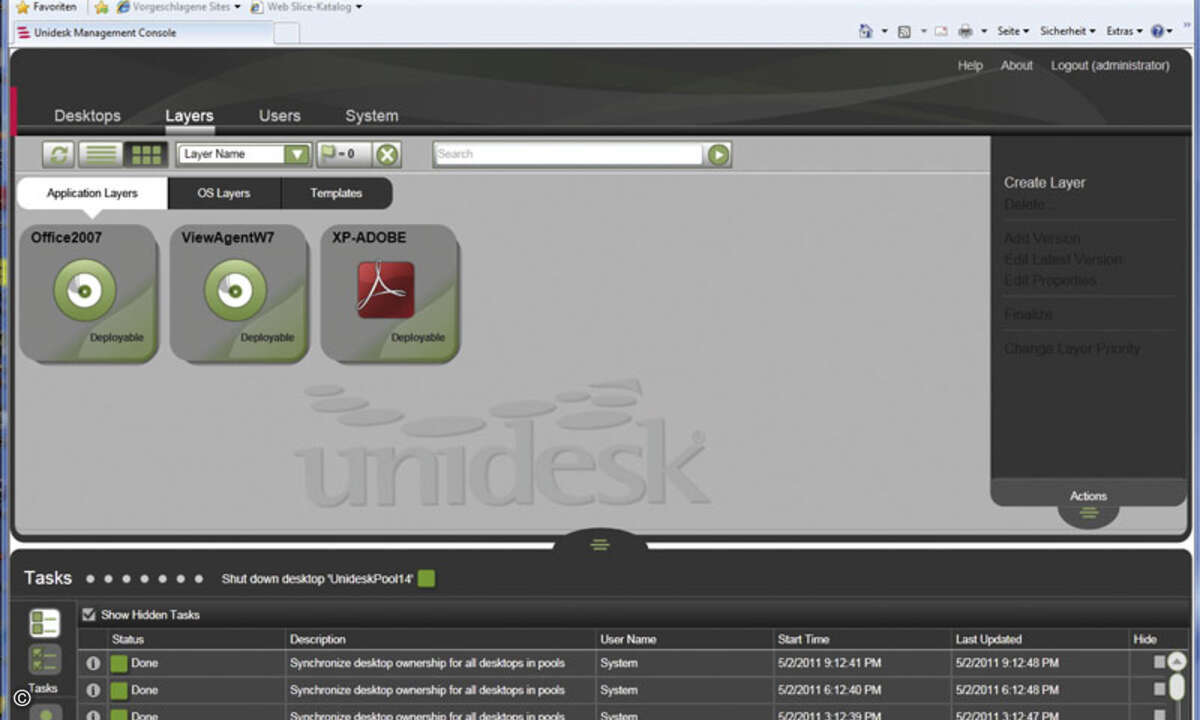Screen dimensions: 1200x720
Task: Click the 5/2/2011 6:12:40 PM start time cell
Action: pyautogui.click(x=829, y=690)
